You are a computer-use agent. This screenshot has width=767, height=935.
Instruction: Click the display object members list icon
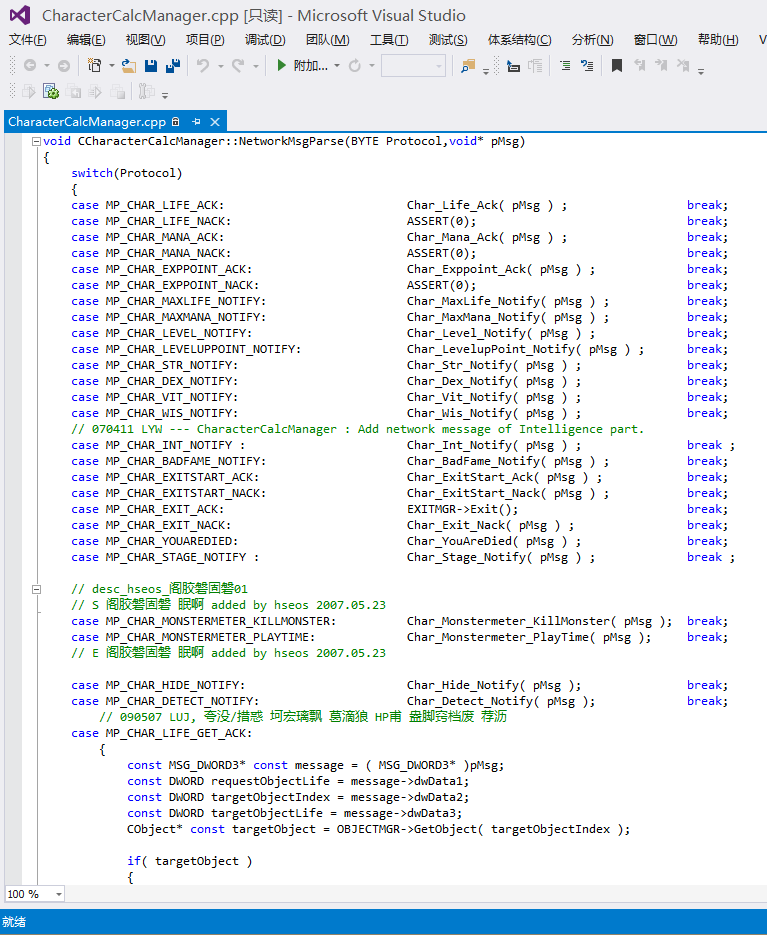513,66
